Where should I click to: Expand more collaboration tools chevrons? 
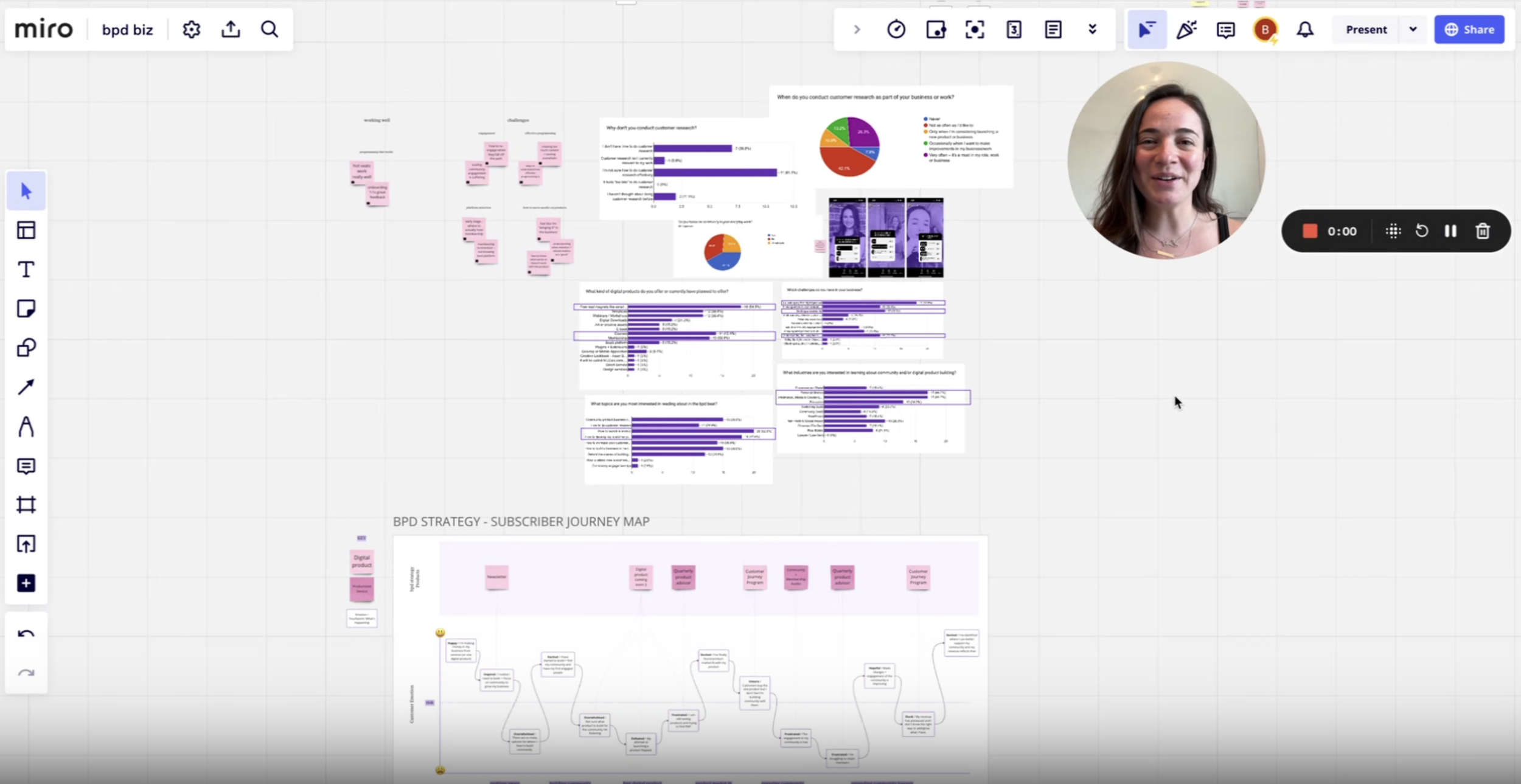click(x=1092, y=29)
